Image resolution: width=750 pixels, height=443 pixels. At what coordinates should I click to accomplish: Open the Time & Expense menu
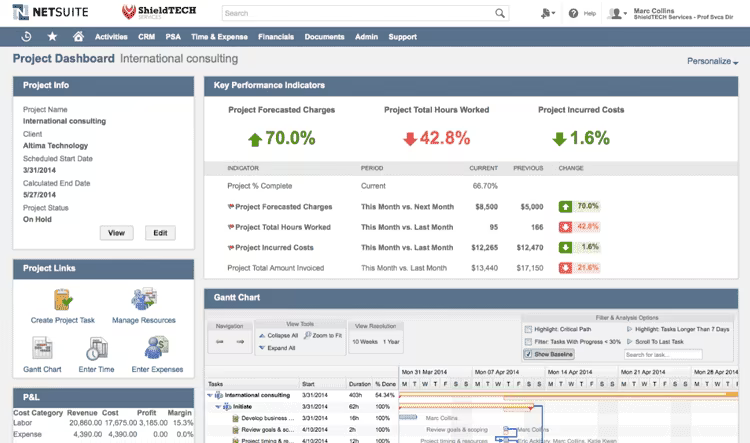point(219,37)
